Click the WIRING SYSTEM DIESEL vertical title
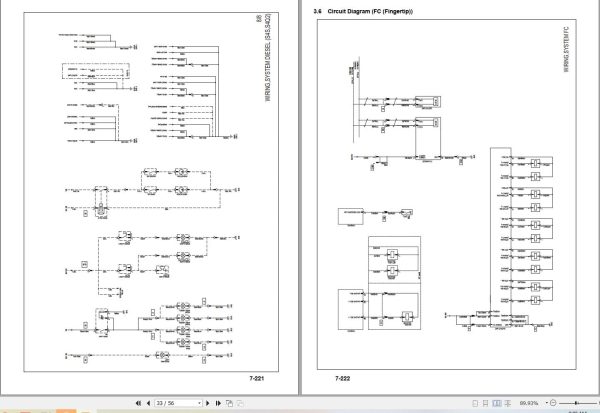 pyautogui.click(x=268, y=57)
